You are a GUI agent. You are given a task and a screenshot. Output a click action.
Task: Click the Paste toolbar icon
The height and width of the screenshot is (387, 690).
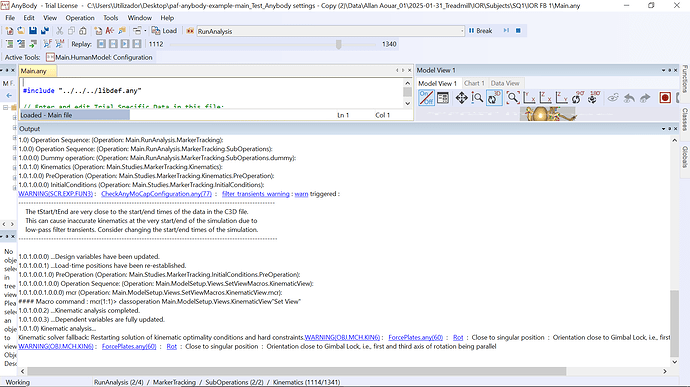[x=83, y=31]
